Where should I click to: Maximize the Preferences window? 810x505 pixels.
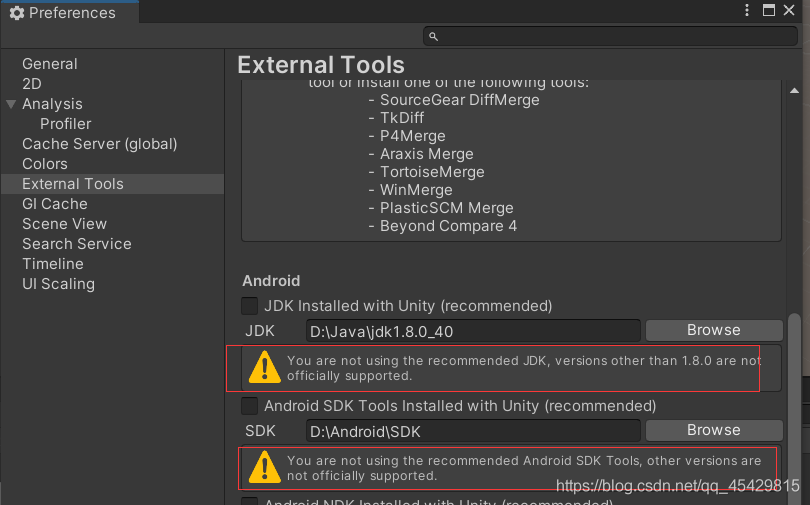pyautogui.click(x=769, y=10)
